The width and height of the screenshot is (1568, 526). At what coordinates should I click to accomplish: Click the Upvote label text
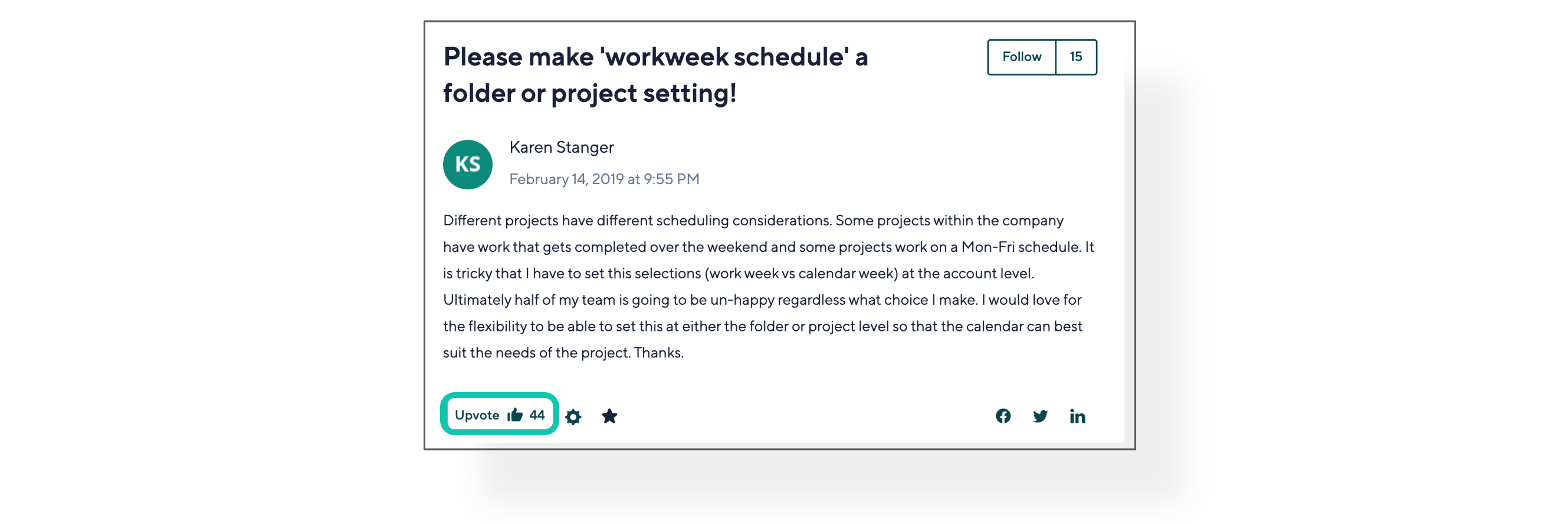(x=477, y=415)
